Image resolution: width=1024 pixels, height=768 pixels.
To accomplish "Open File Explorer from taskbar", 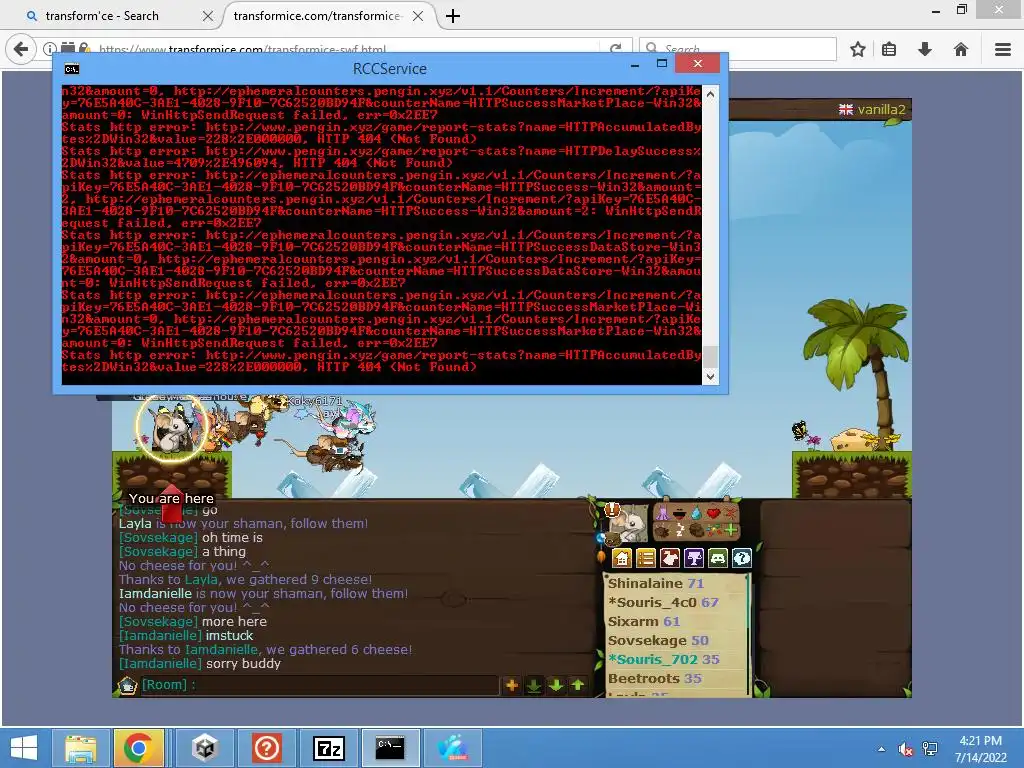I will tap(81, 748).
